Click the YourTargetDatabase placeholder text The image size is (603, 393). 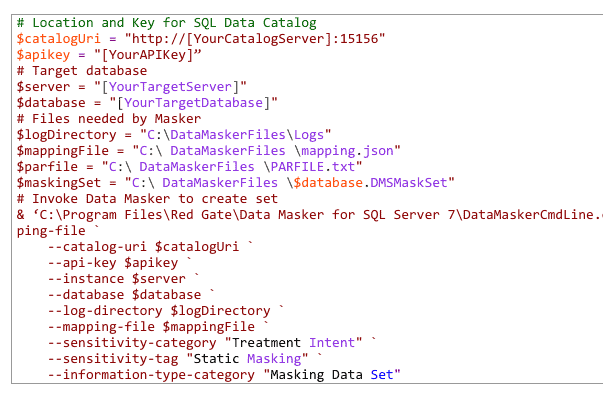(193, 103)
